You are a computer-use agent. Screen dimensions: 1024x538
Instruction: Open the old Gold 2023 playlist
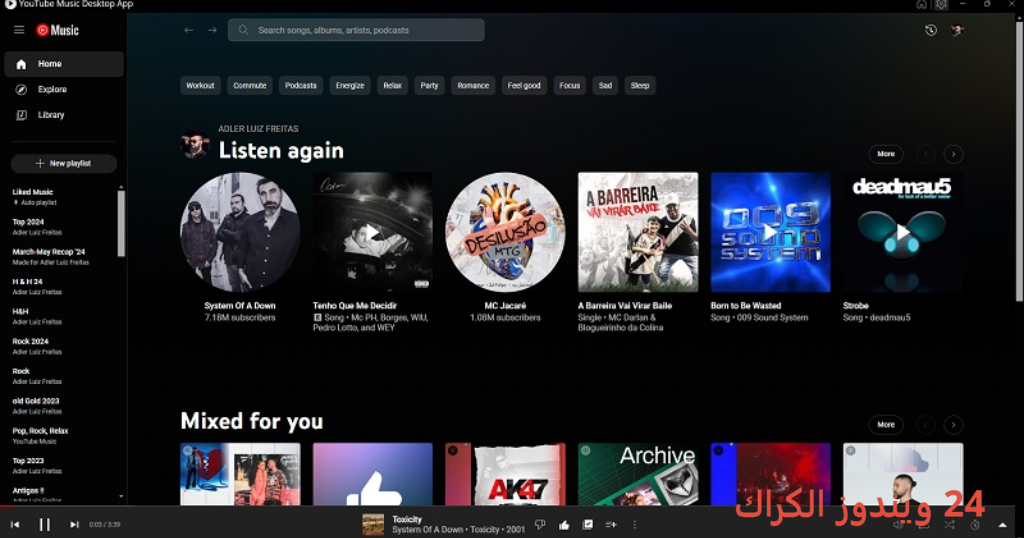coord(63,405)
